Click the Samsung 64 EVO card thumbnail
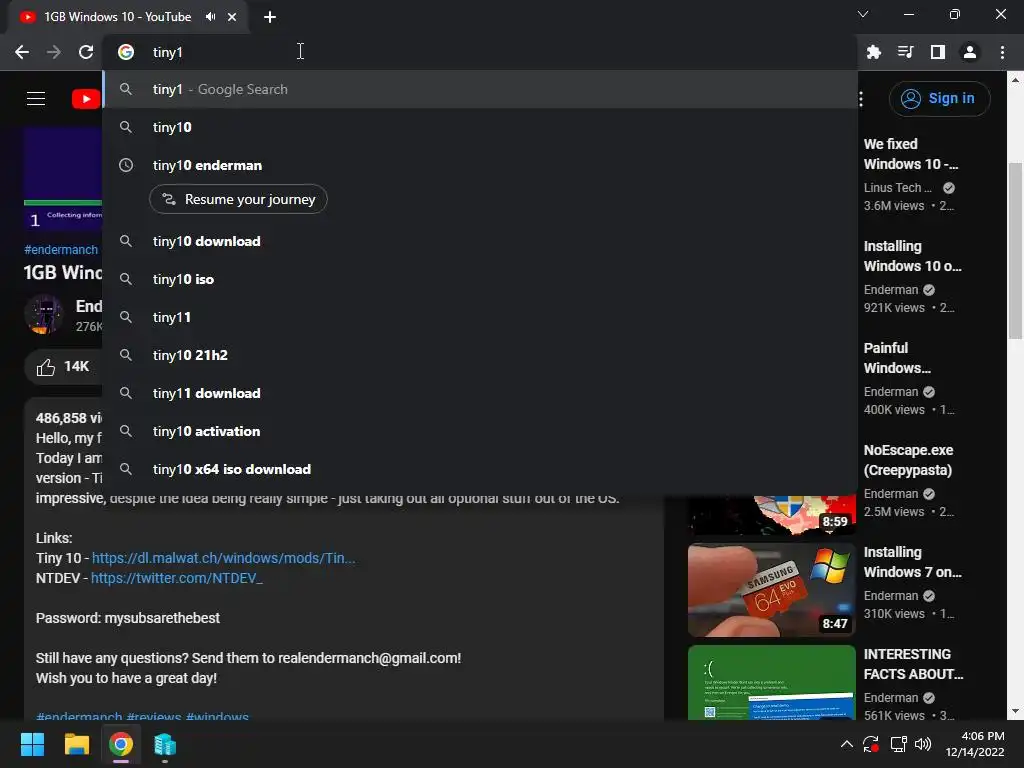The height and width of the screenshot is (768, 1024). coord(771,590)
